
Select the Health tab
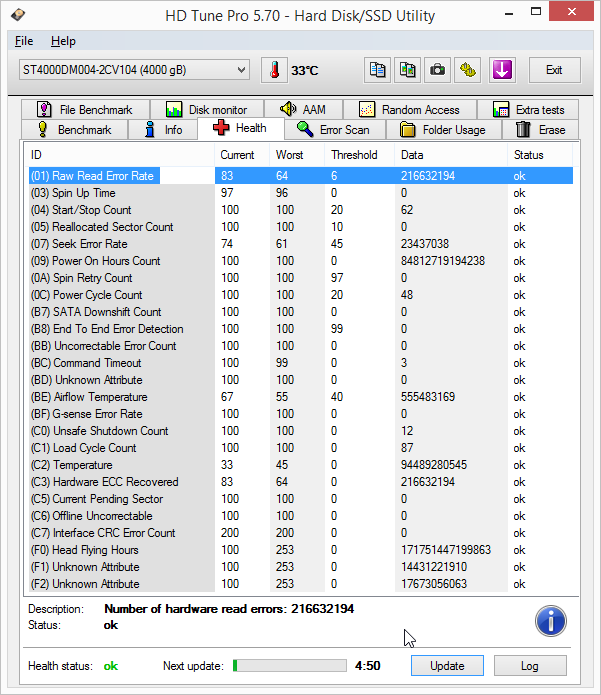pos(241,128)
